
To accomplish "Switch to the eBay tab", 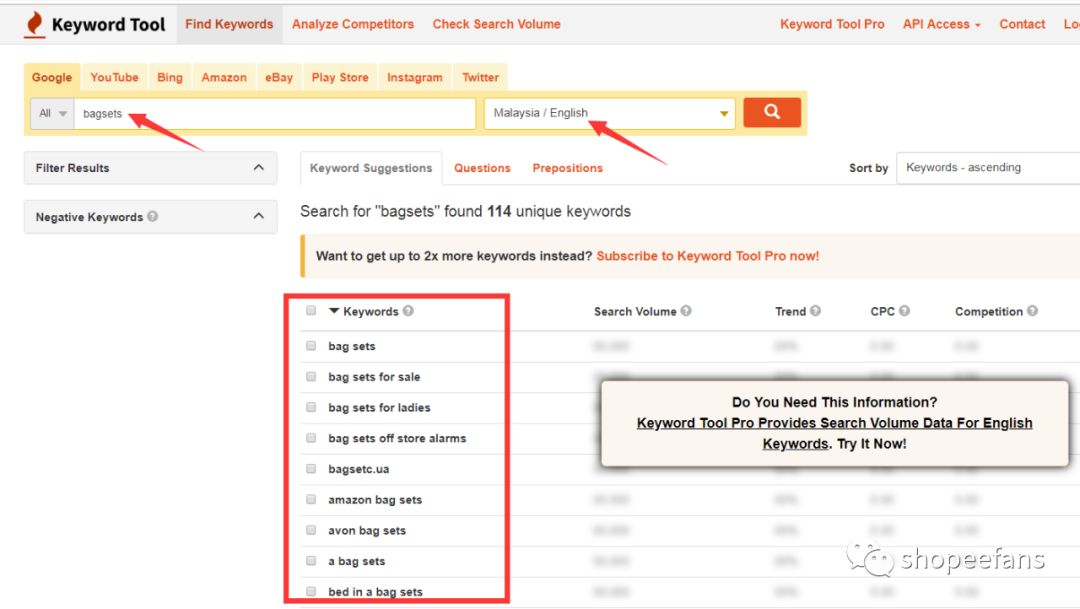I will 279,77.
